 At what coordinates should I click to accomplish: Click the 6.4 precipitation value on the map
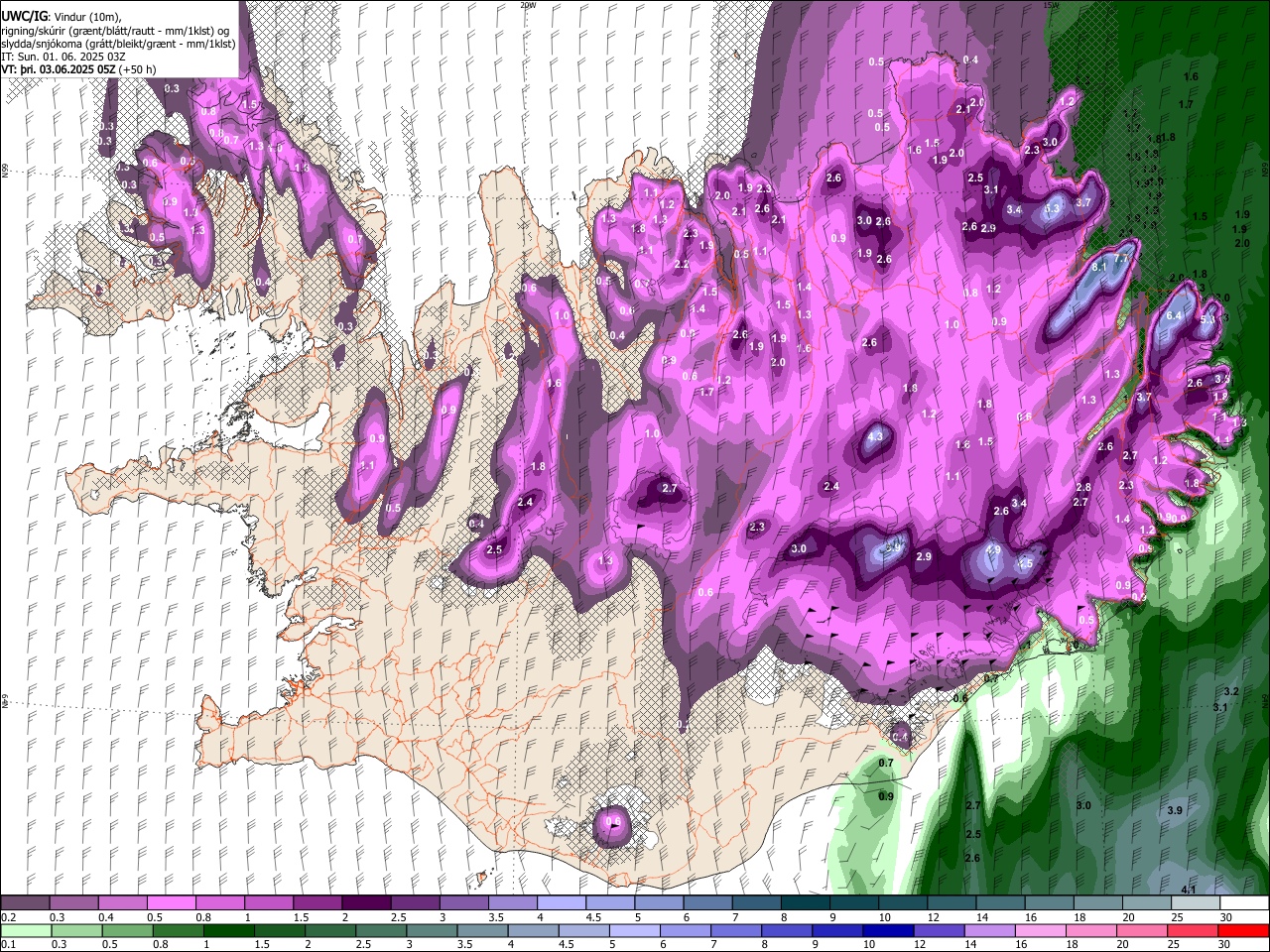[x=1175, y=315]
